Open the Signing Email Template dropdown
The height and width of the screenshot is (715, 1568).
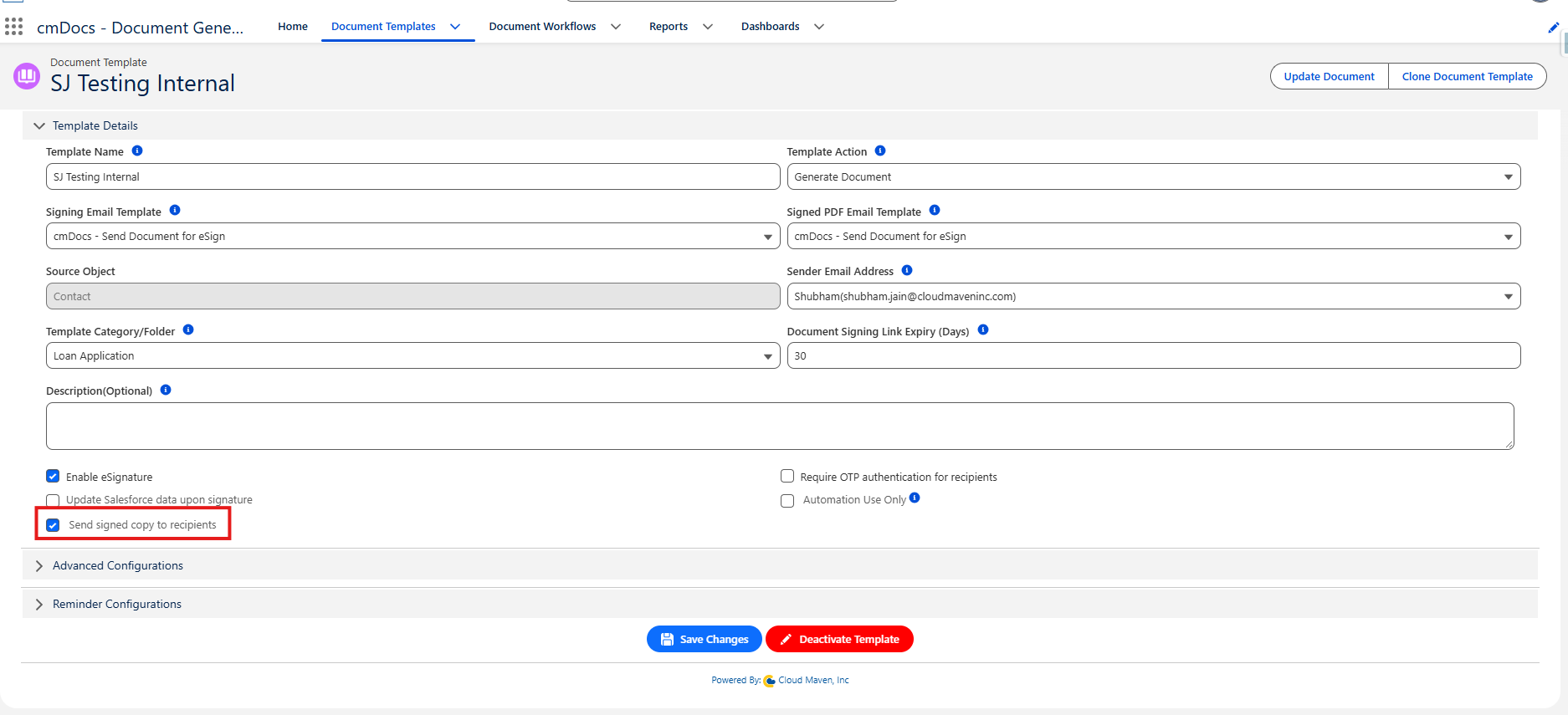(412, 236)
